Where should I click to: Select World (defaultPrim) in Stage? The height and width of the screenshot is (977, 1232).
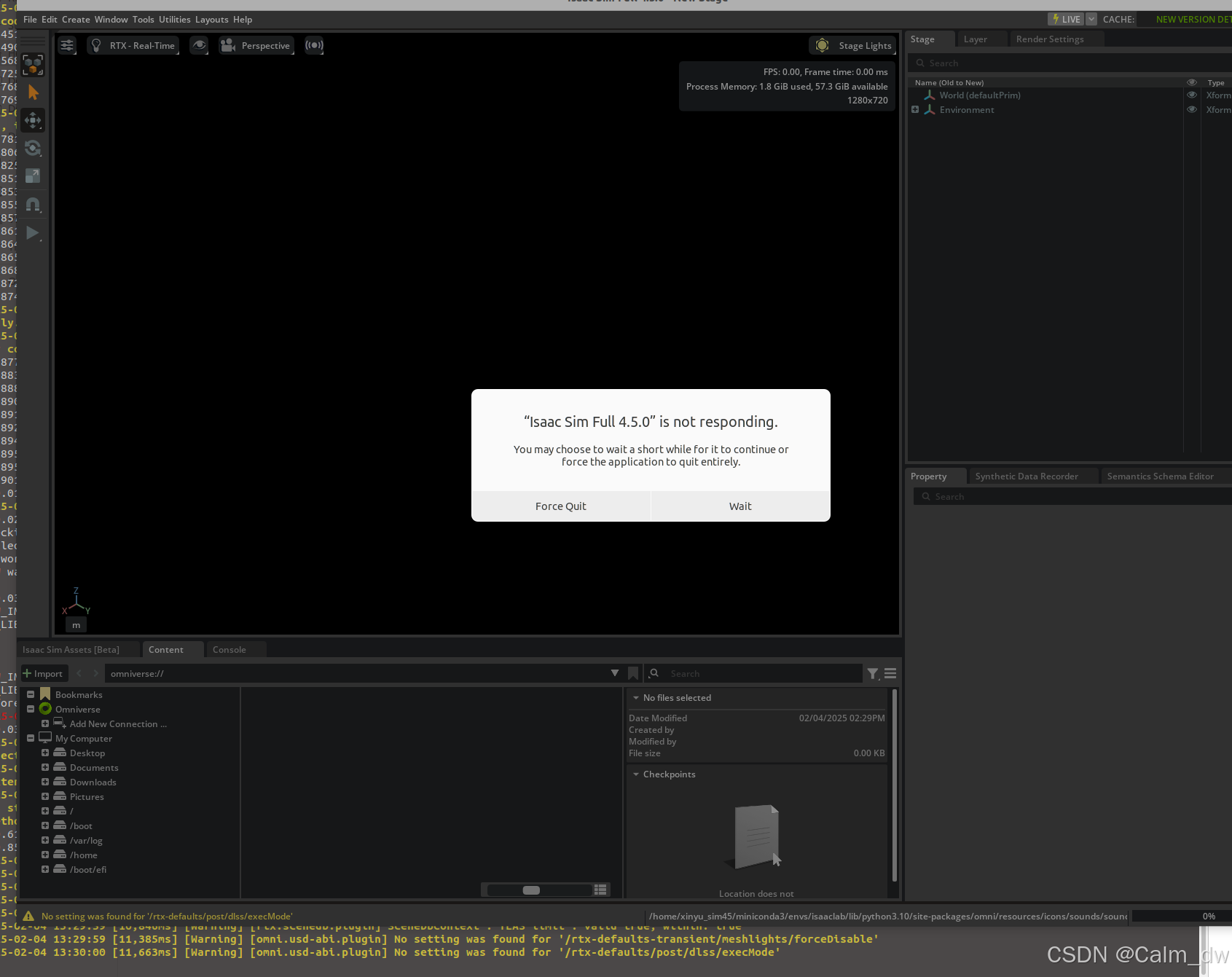point(979,95)
